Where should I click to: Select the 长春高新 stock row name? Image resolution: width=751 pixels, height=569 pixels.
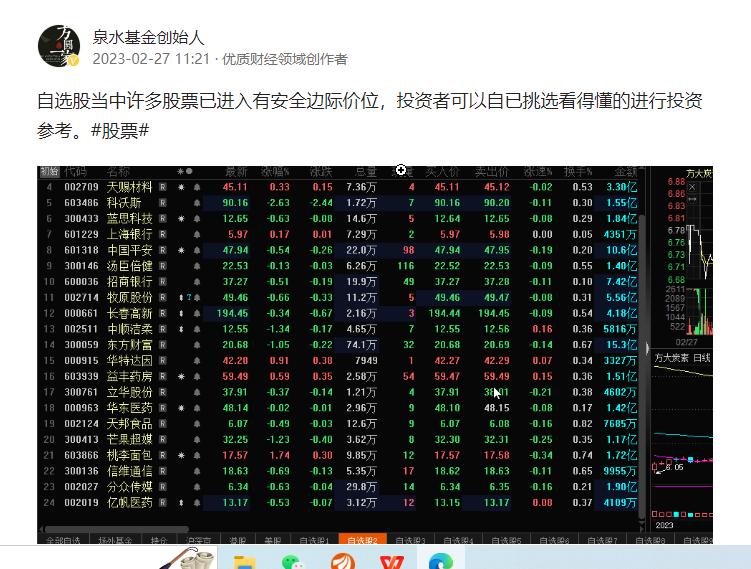click(129, 314)
